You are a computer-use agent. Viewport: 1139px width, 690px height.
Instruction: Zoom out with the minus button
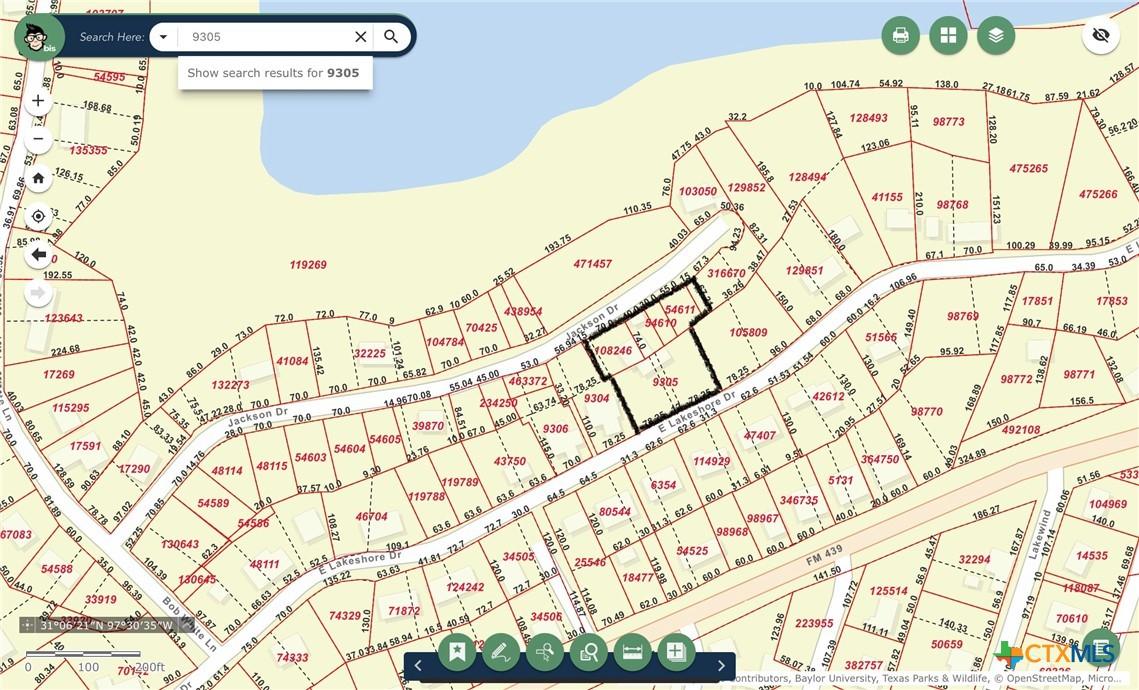tap(38, 139)
